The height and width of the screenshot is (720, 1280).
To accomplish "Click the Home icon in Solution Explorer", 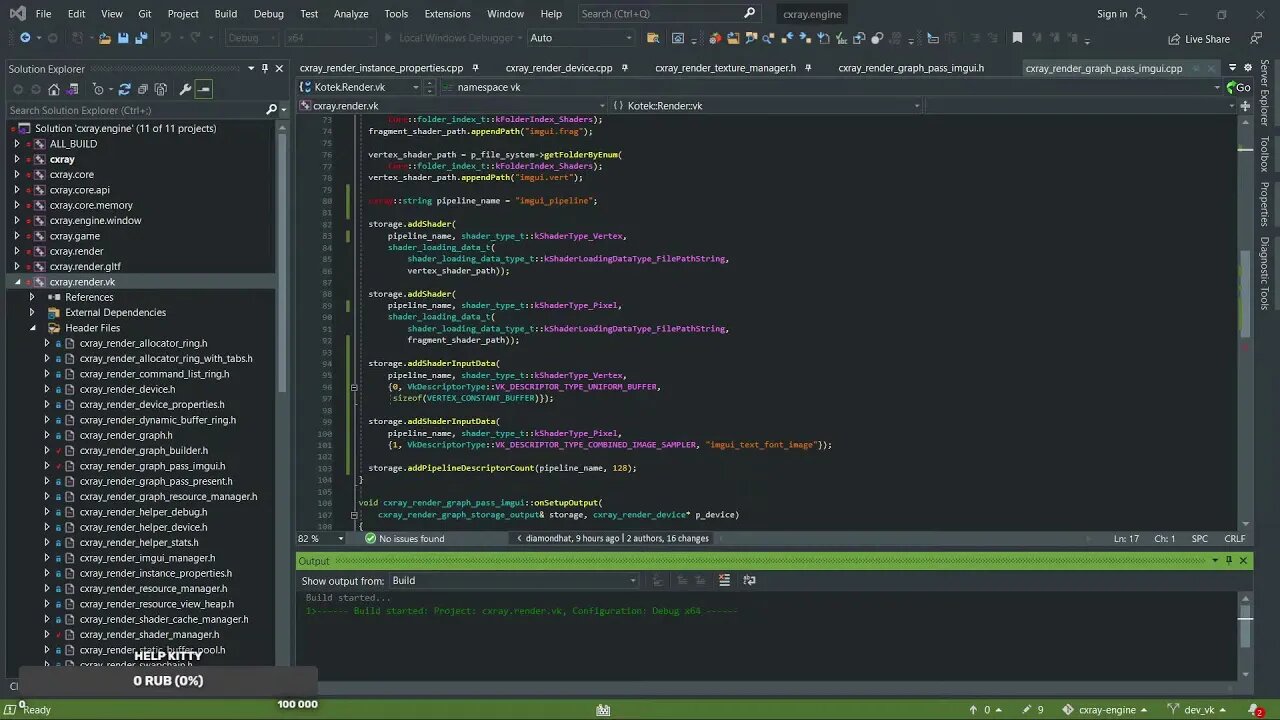I will 54,89.
